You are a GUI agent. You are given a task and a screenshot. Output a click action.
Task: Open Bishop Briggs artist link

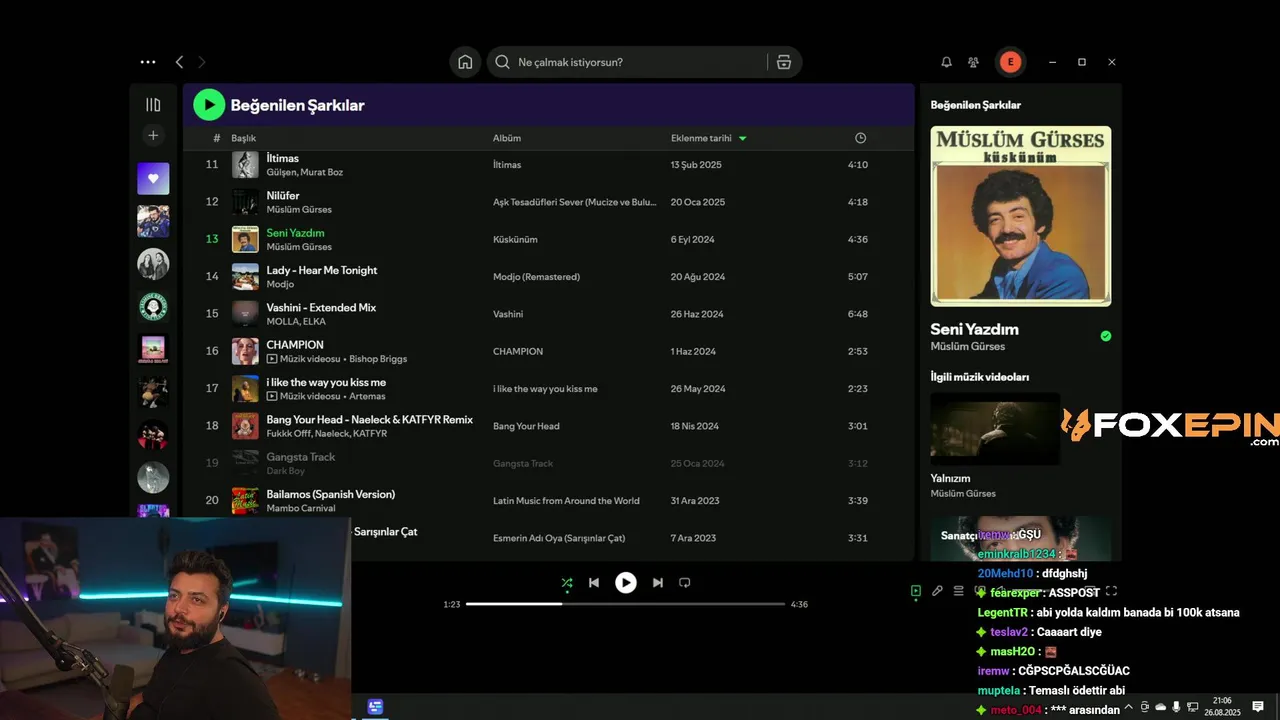(378, 359)
